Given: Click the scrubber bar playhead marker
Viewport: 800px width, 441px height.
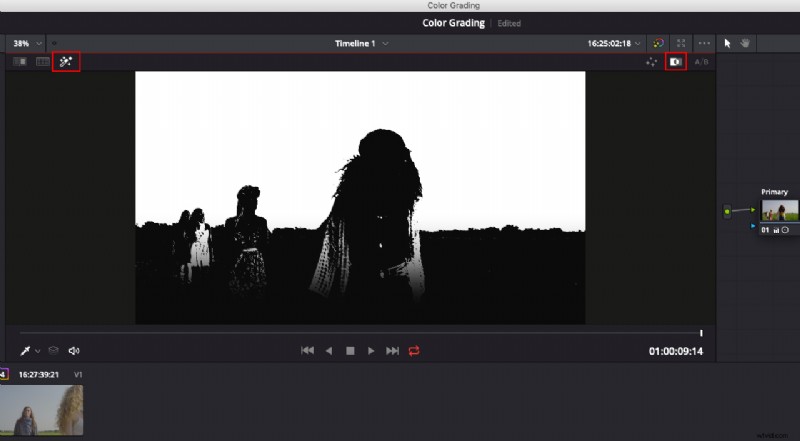Looking at the screenshot, I should (701, 333).
